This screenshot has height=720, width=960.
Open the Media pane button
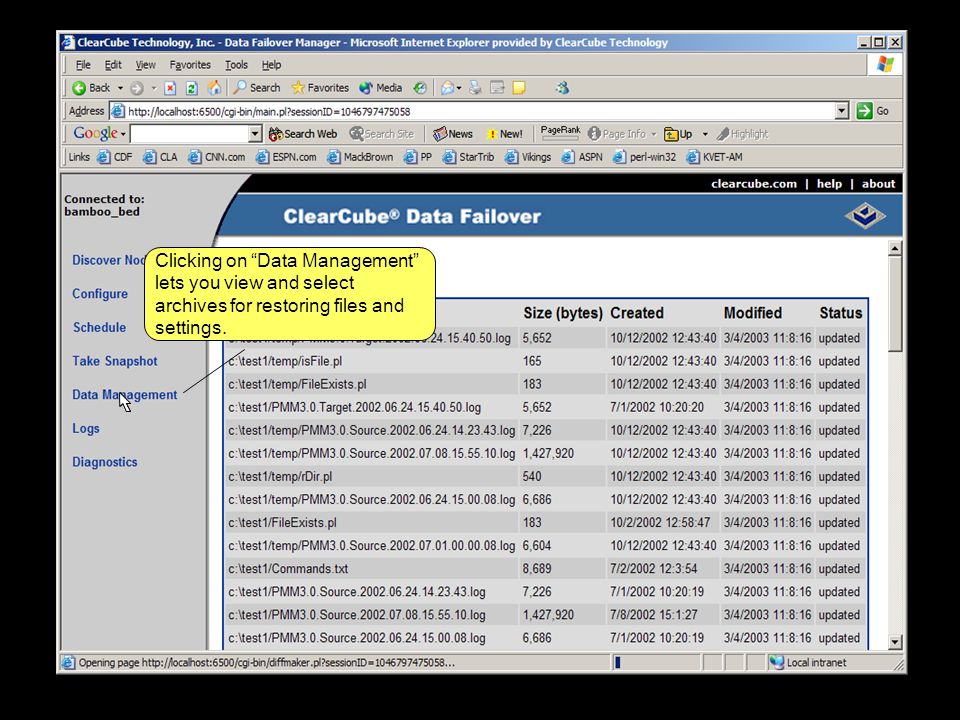(x=380, y=88)
